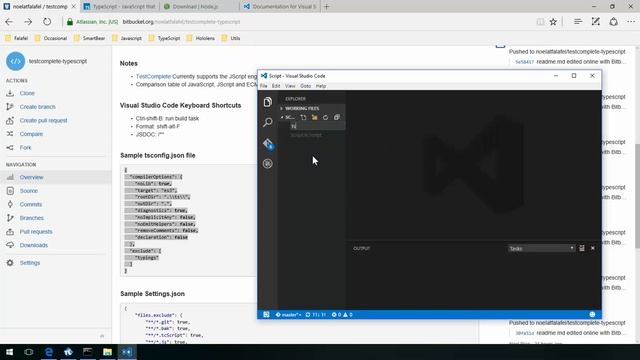Click the TestComplete link in Notes
640x360 pixels.
point(153,76)
